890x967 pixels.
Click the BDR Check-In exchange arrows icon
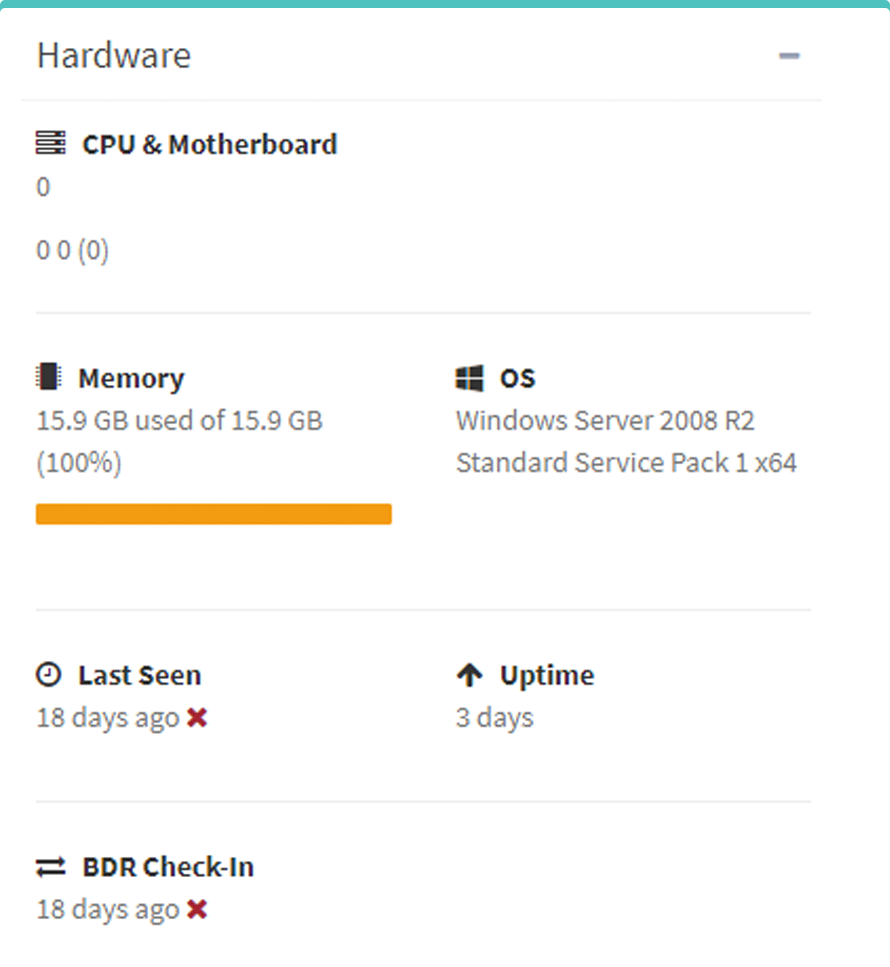(51, 867)
